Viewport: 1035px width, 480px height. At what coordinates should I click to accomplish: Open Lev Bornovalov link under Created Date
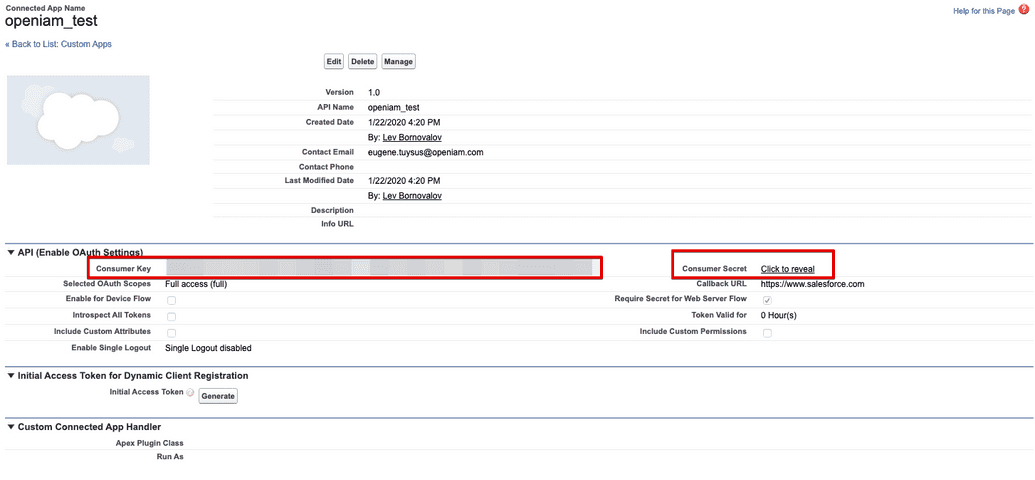click(x=412, y=137)
